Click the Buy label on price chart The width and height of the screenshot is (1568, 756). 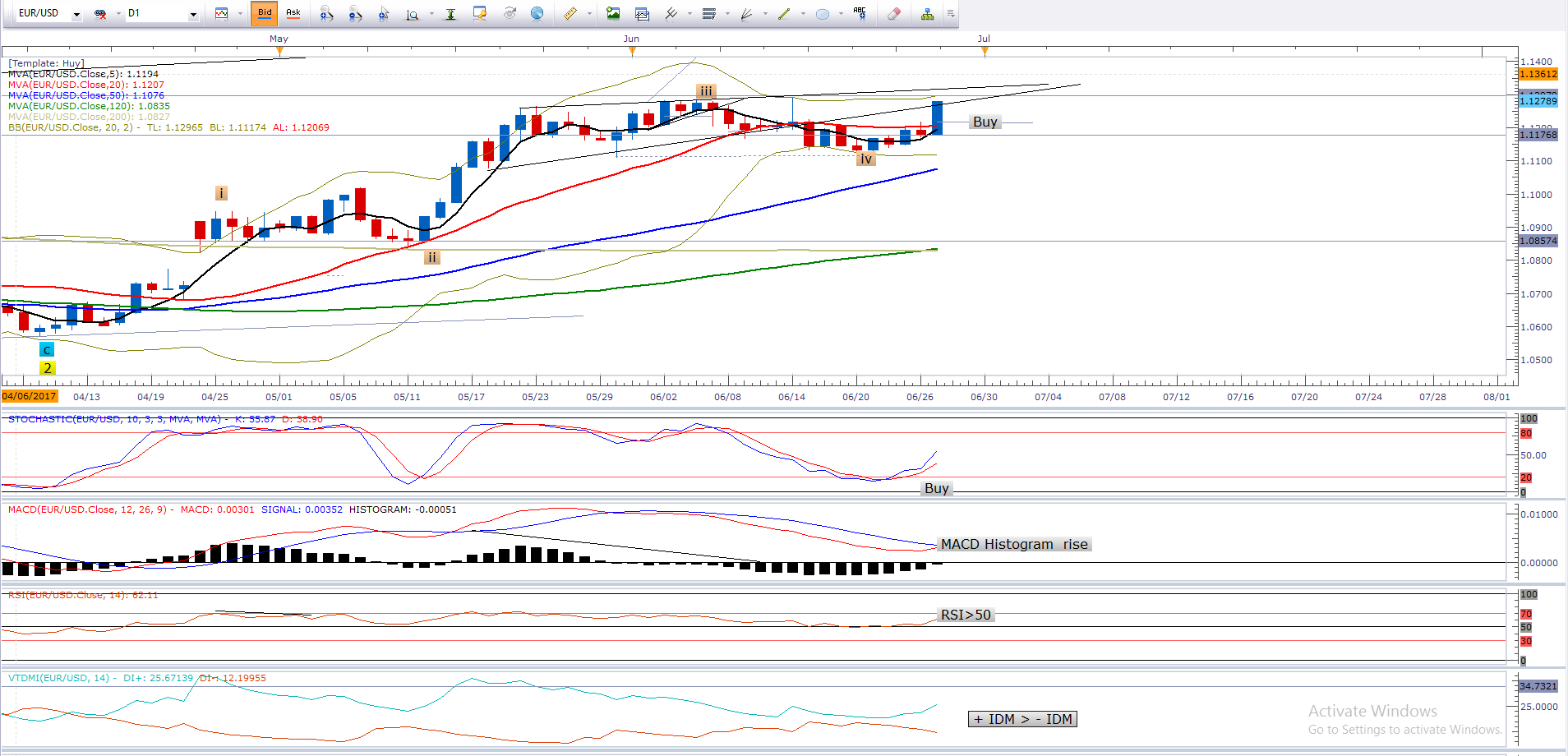pyautogui.click(x=985, y=122)
